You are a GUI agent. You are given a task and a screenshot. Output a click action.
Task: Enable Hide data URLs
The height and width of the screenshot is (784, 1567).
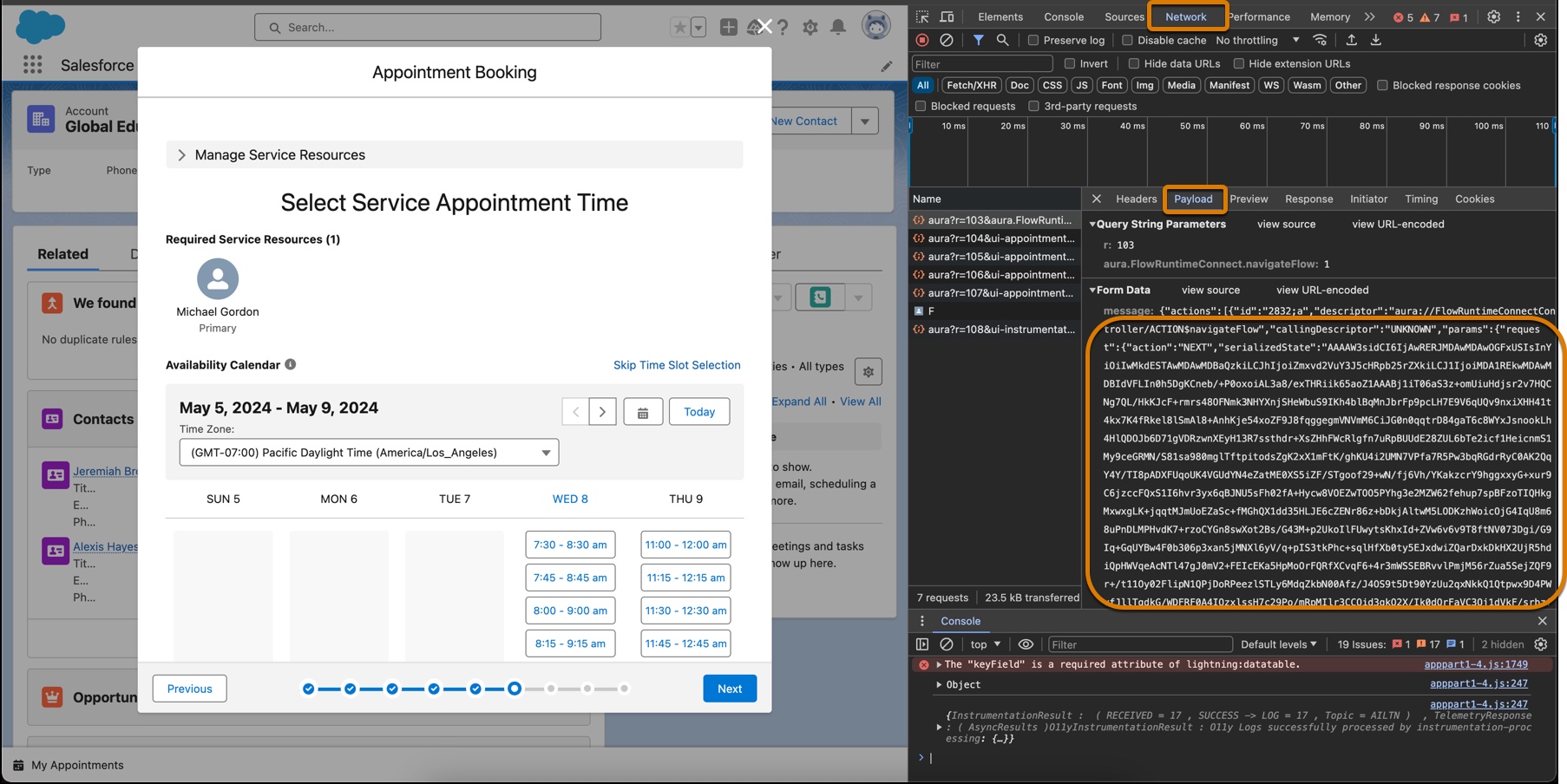tap(1135, 63)
